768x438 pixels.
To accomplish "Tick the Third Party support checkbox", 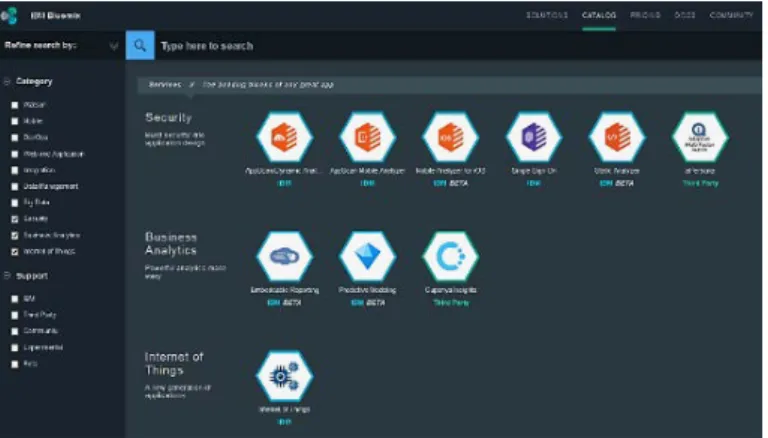I will (x=15, y=315).
